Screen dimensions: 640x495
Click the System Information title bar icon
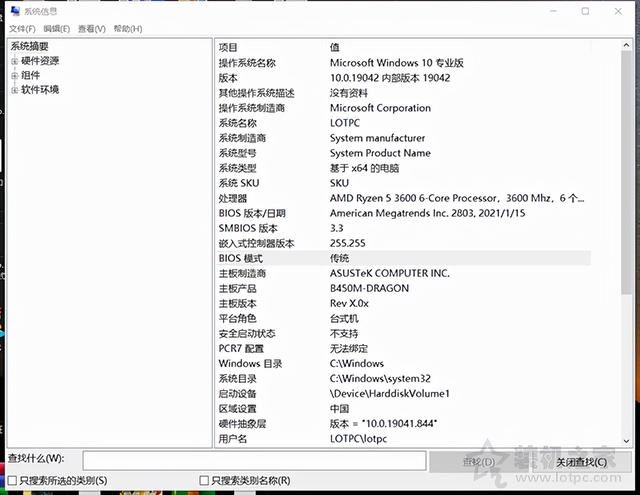point(14,11)
